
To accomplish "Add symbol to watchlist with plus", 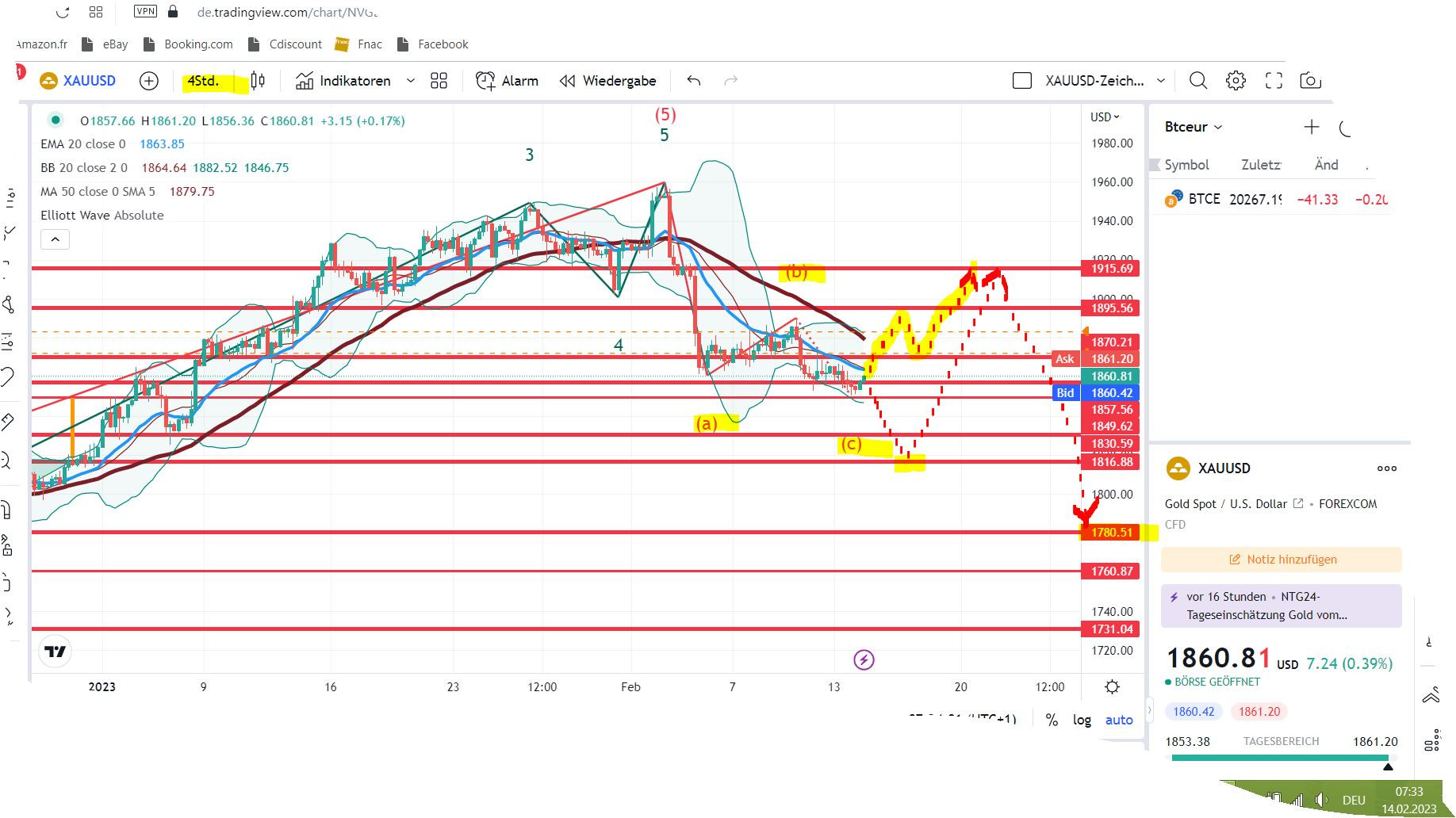I will point(1312,127).
